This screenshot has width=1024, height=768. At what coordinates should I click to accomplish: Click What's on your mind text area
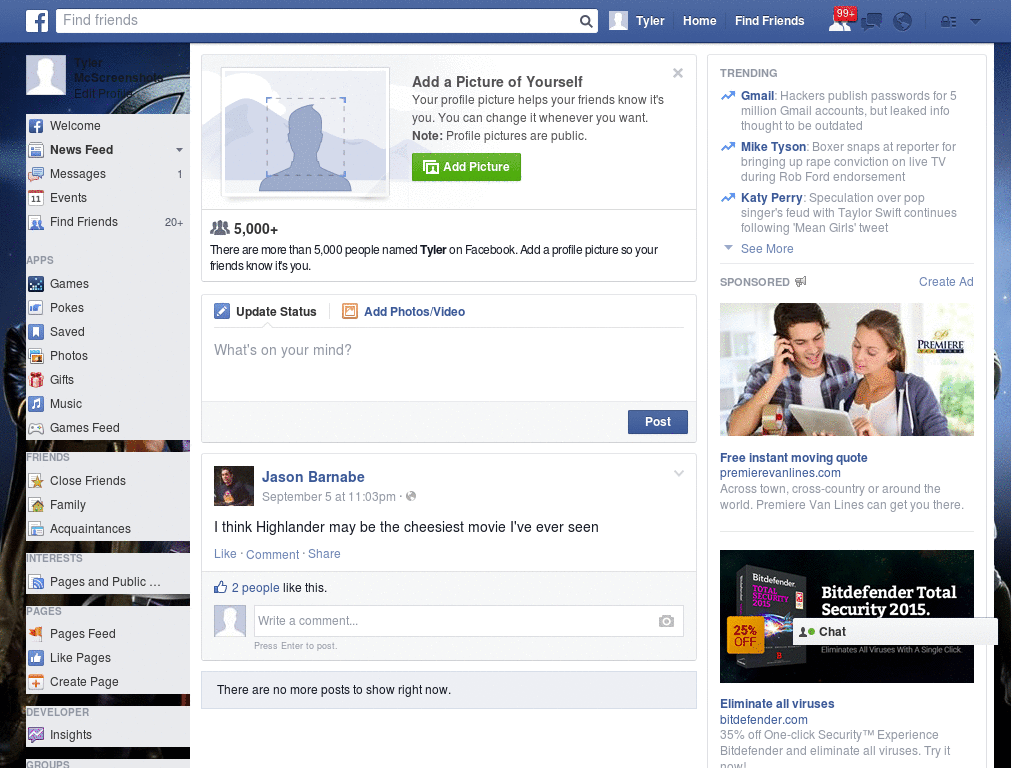(x=449, y=364)
